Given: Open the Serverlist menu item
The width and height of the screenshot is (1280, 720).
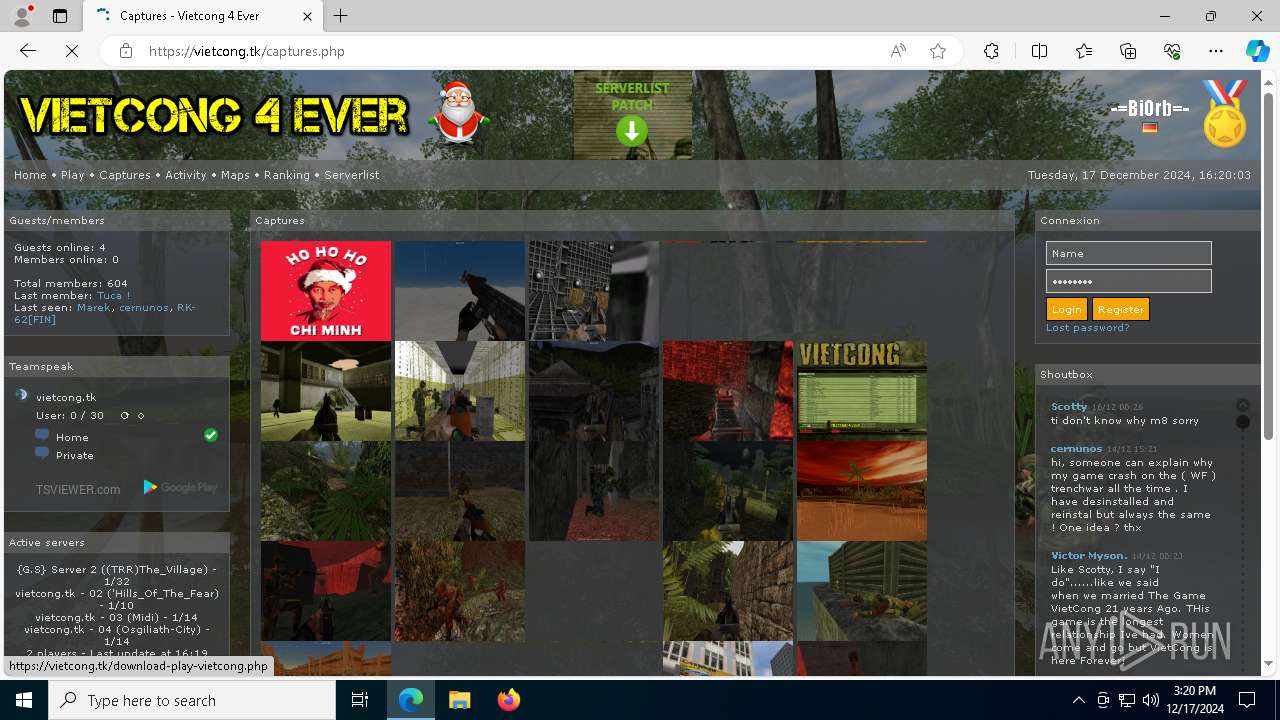Looking at the screenshot, I should pyautogui.click(x=352, y=175).
